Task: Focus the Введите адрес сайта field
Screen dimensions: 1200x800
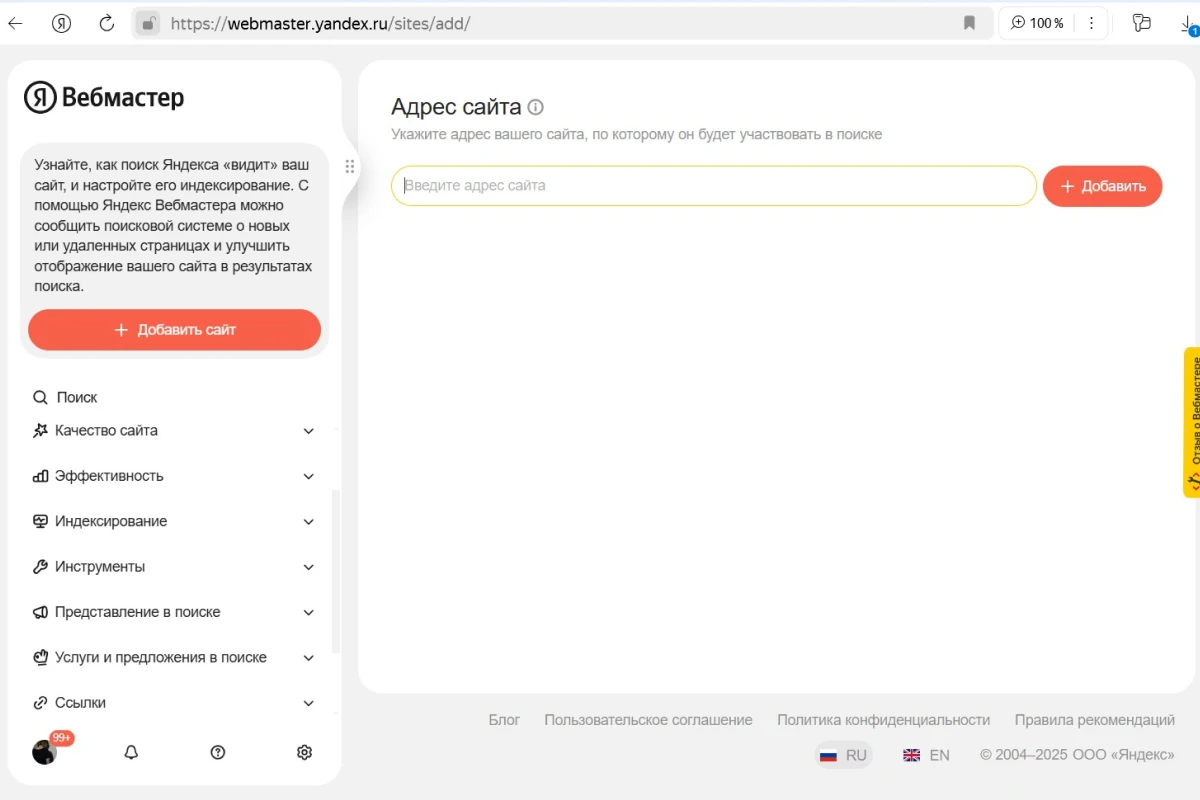Action: (x=713, y=186)
